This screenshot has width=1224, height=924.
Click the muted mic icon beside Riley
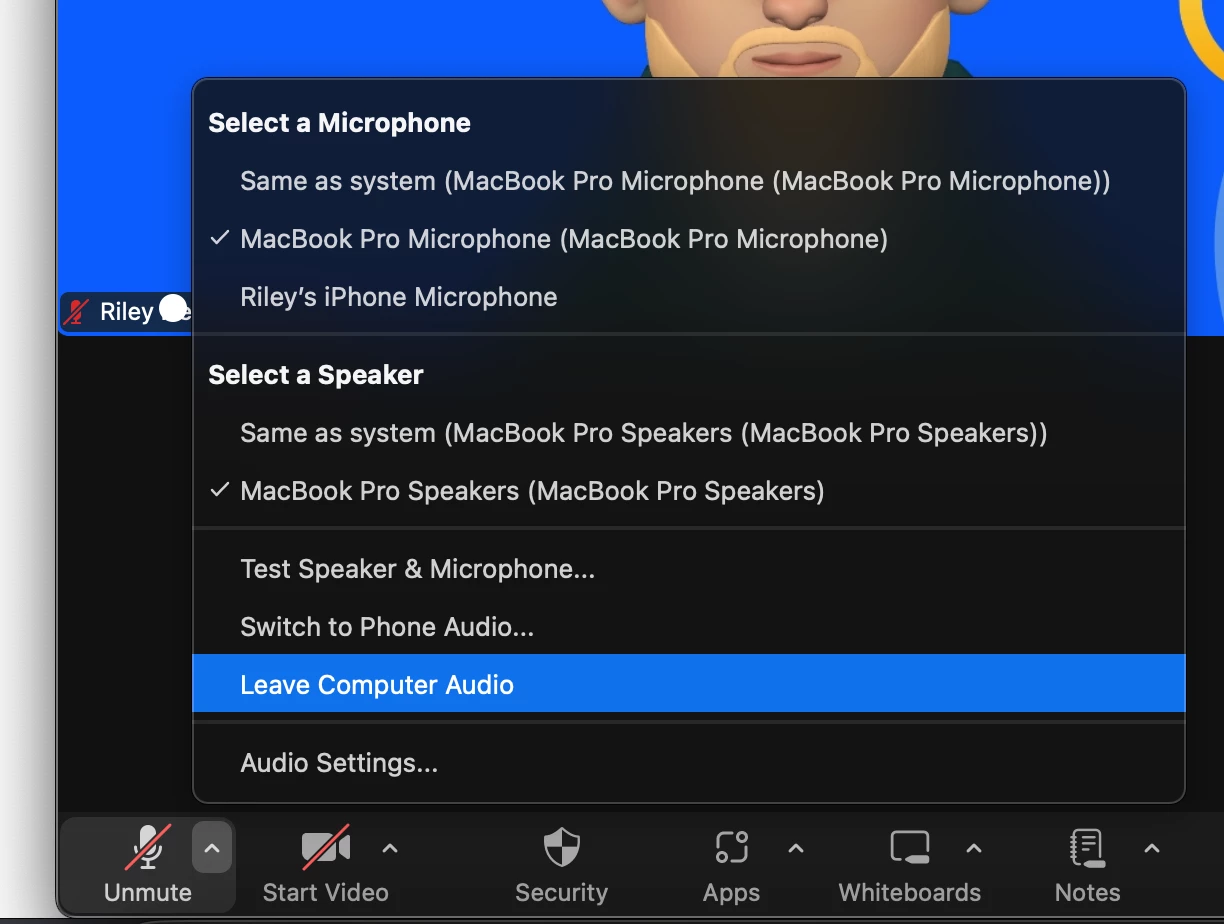pyautogui.click(x=76, y=312)
